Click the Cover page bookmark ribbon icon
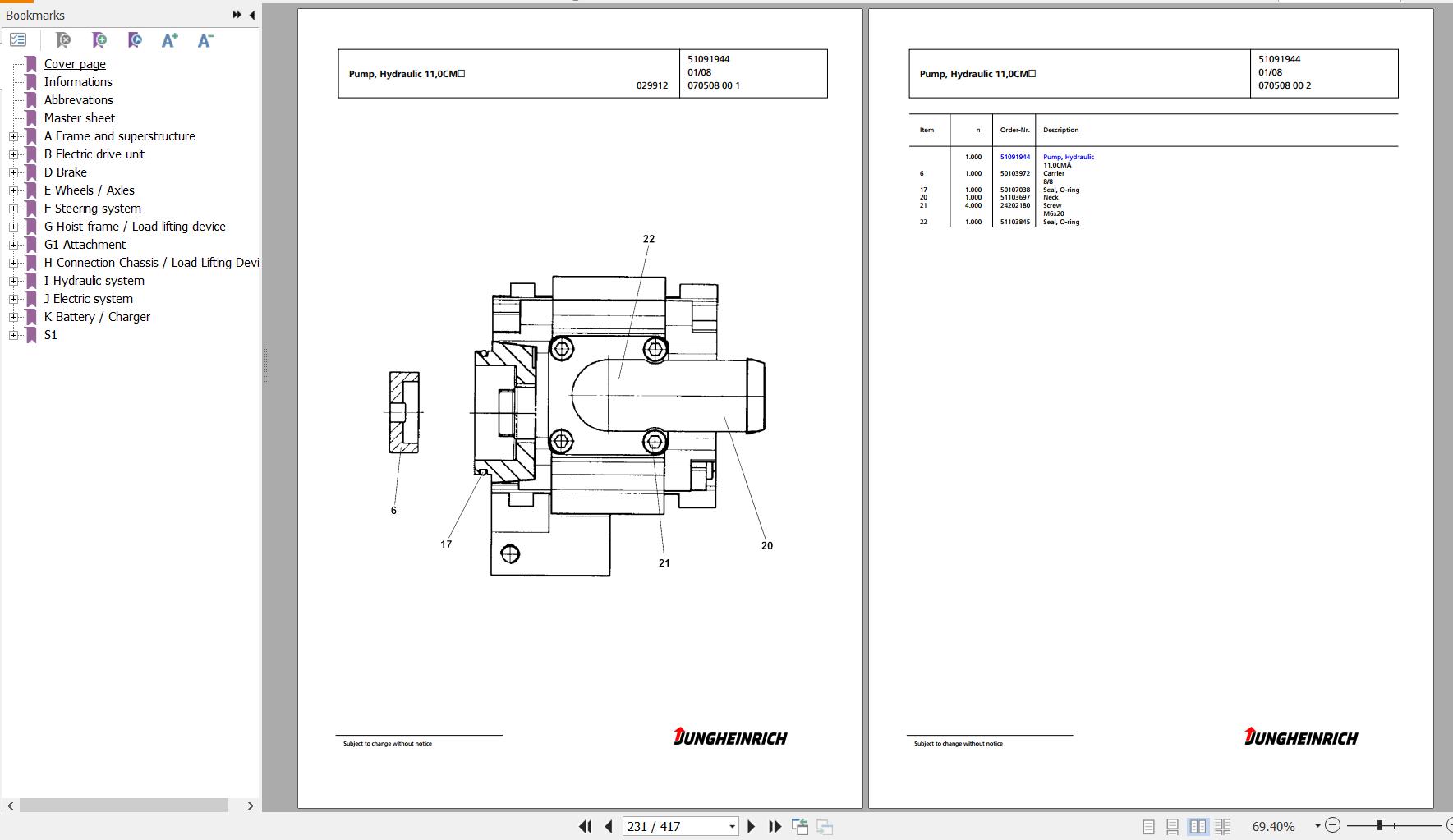The height and width of the screenshot is (840, 1453). 31,64
